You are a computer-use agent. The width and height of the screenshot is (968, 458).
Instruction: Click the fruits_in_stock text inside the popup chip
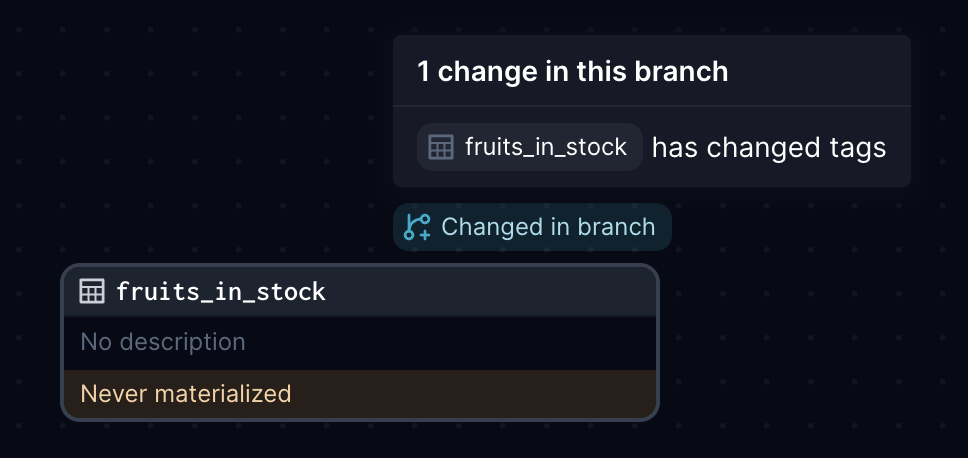(x=546, y=148)
